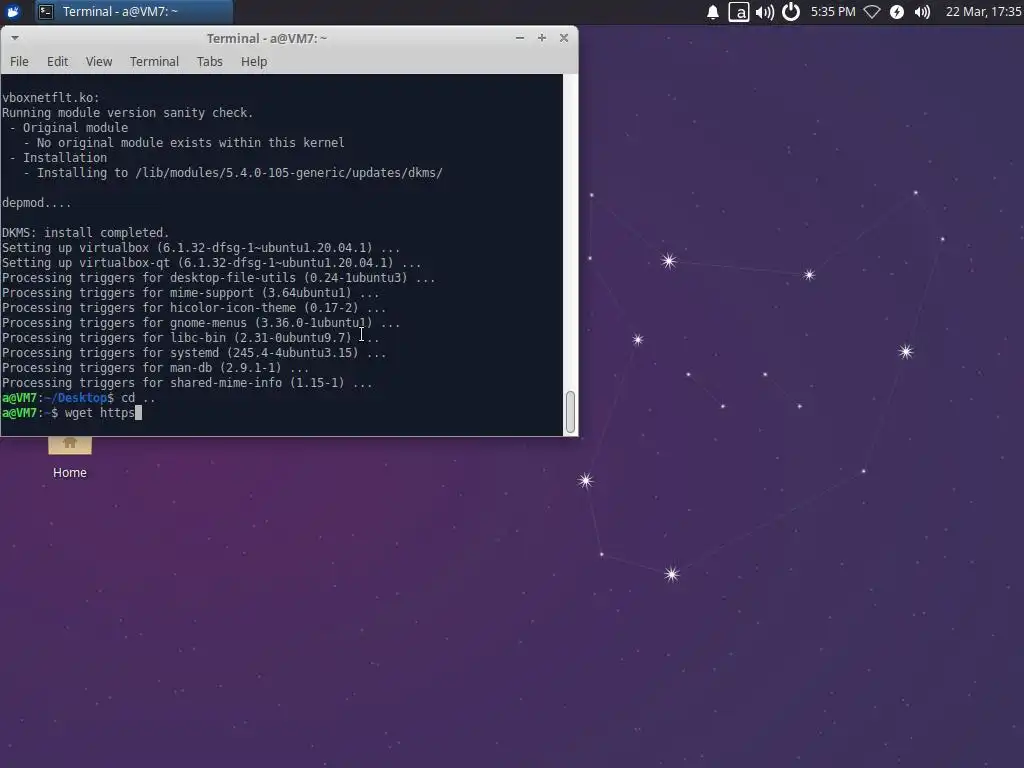The image size is (1024, 768).
Task: Click the power button icon in panel
Action: pyautogui.click(x=791, y=12)
